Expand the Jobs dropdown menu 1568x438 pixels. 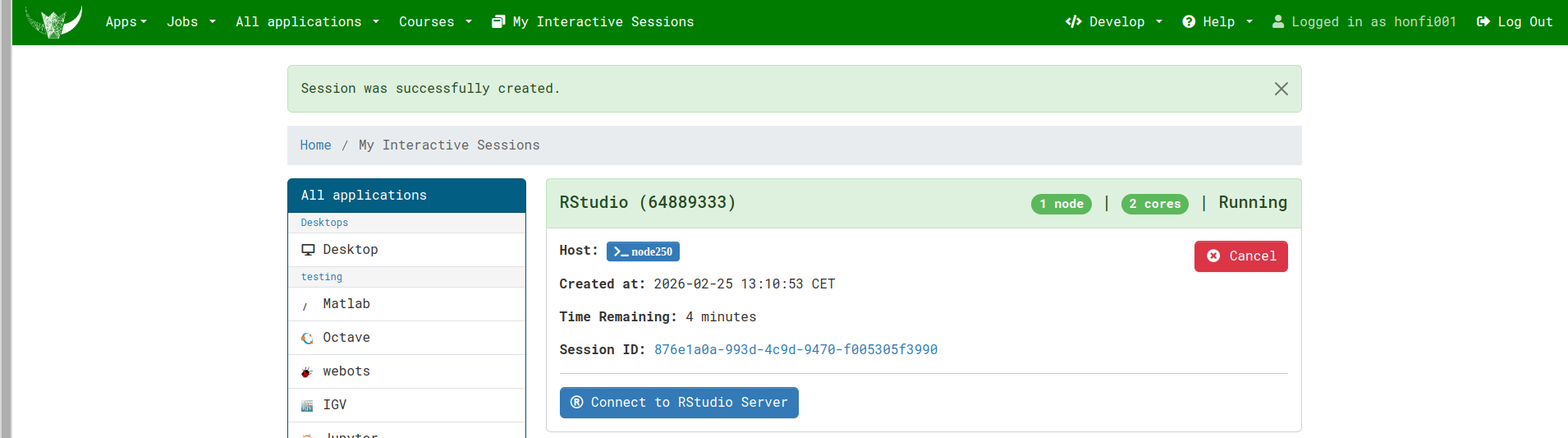coord(190,22)
